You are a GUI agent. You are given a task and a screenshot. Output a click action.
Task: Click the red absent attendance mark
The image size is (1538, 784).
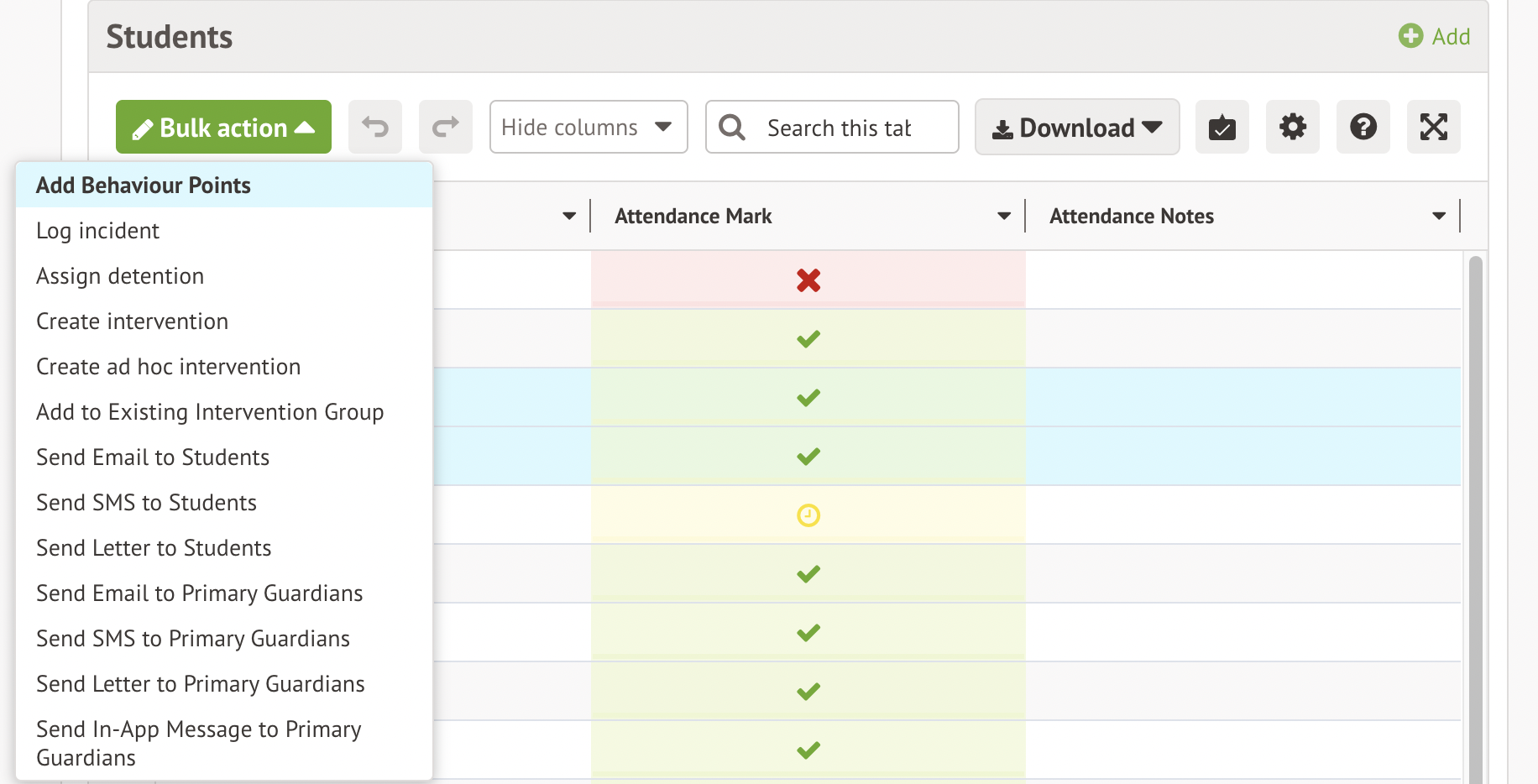tap(808, 281)
